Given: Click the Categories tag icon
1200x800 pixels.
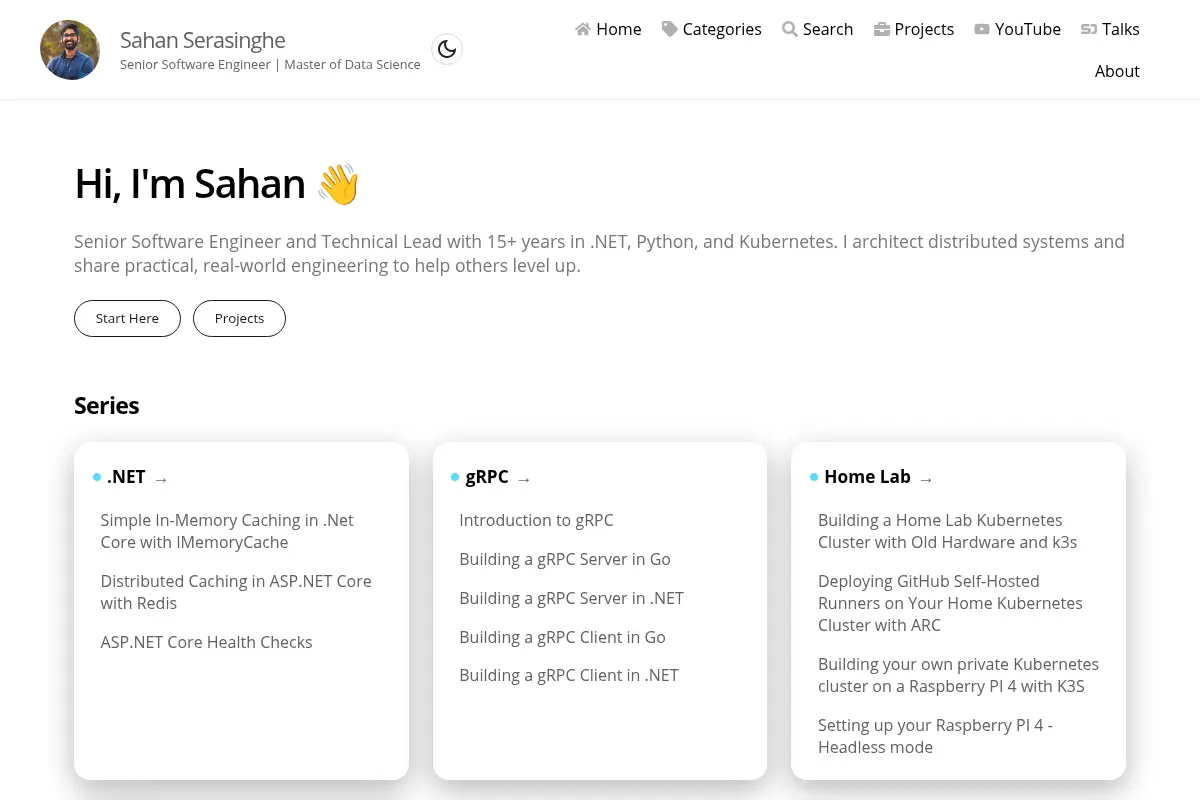Looking at the screenshot, I should [669, 29].
